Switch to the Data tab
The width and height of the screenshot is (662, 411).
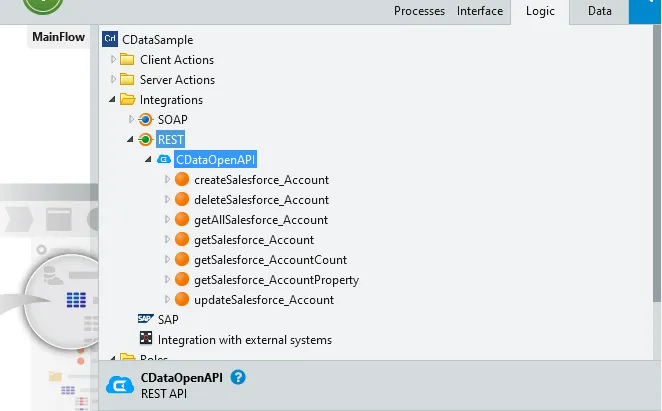(599, 11)
